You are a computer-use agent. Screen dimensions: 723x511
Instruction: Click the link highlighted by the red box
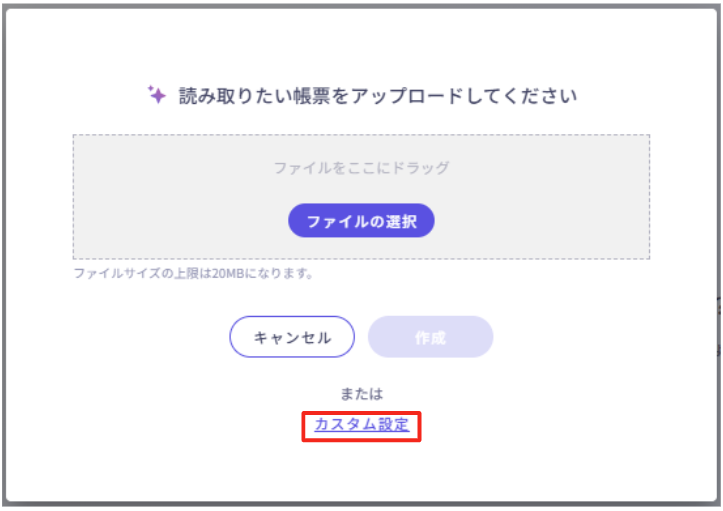pyautogui.click(x=361, y=424)
